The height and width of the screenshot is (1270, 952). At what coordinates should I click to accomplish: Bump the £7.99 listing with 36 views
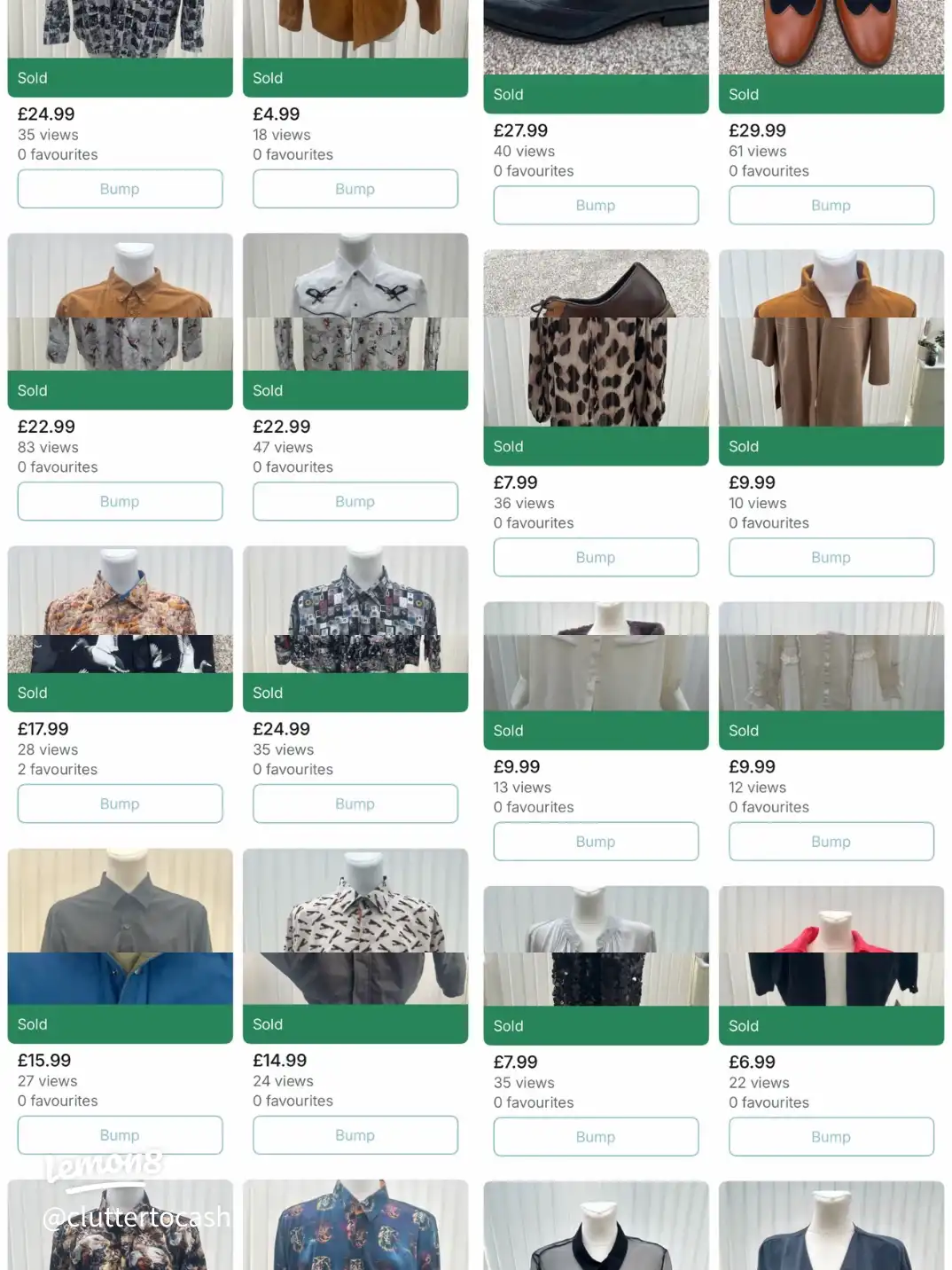coord(596,557)
